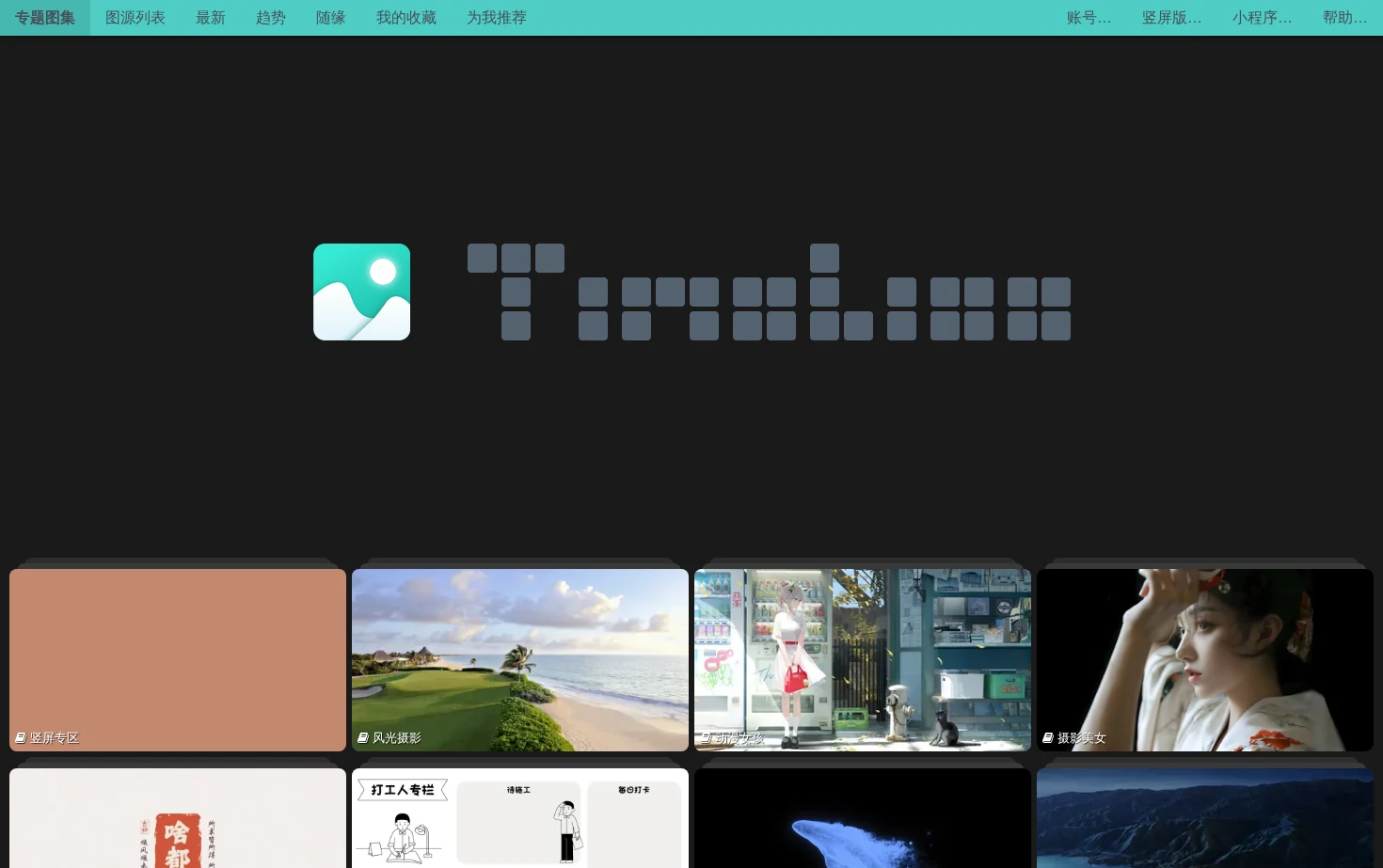1383x868 pixels.
Task: Click the album icon beside 动漫女孩
Action: coord(706,738)
